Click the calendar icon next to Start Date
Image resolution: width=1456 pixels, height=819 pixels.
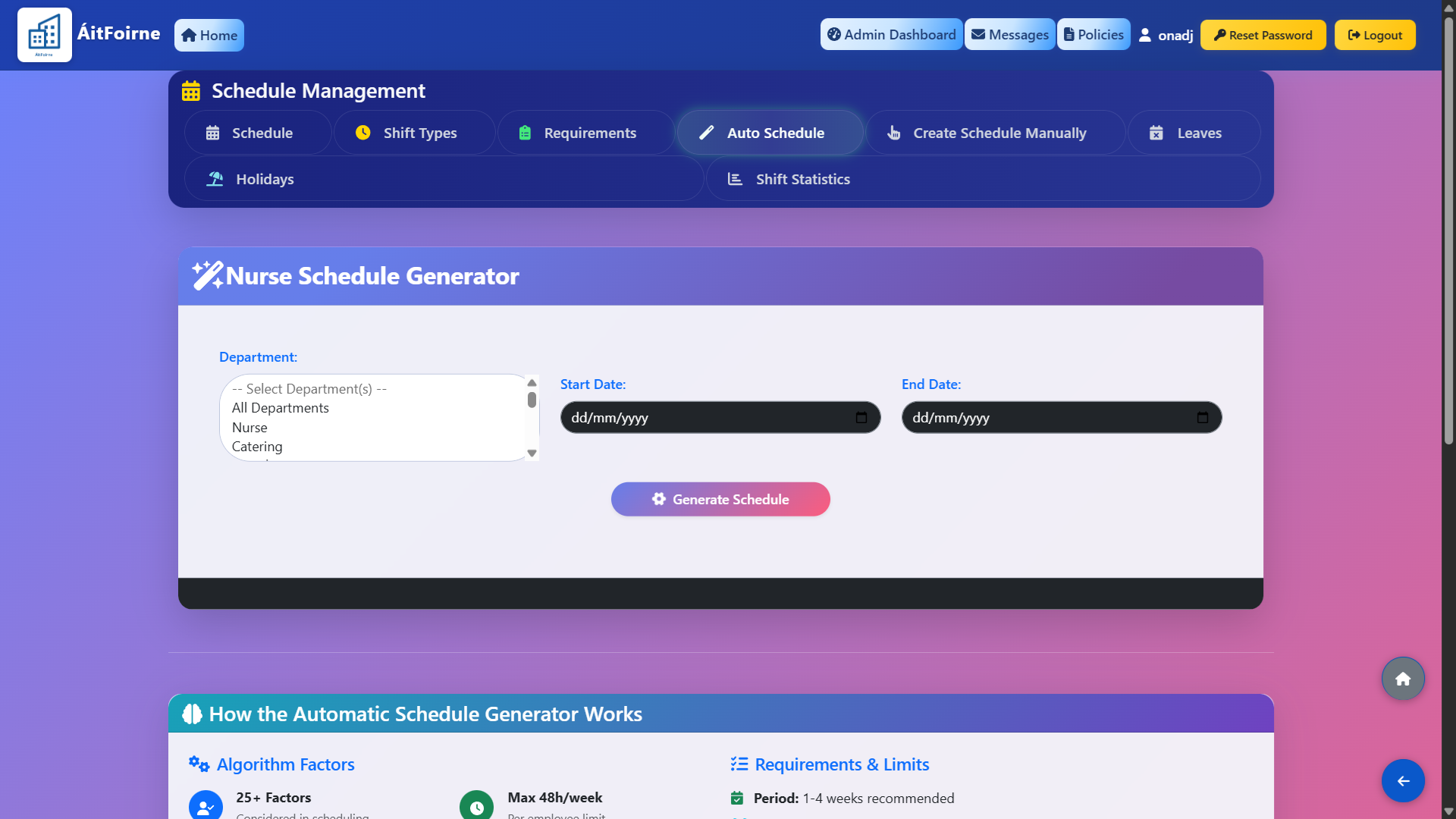(861, 417)
